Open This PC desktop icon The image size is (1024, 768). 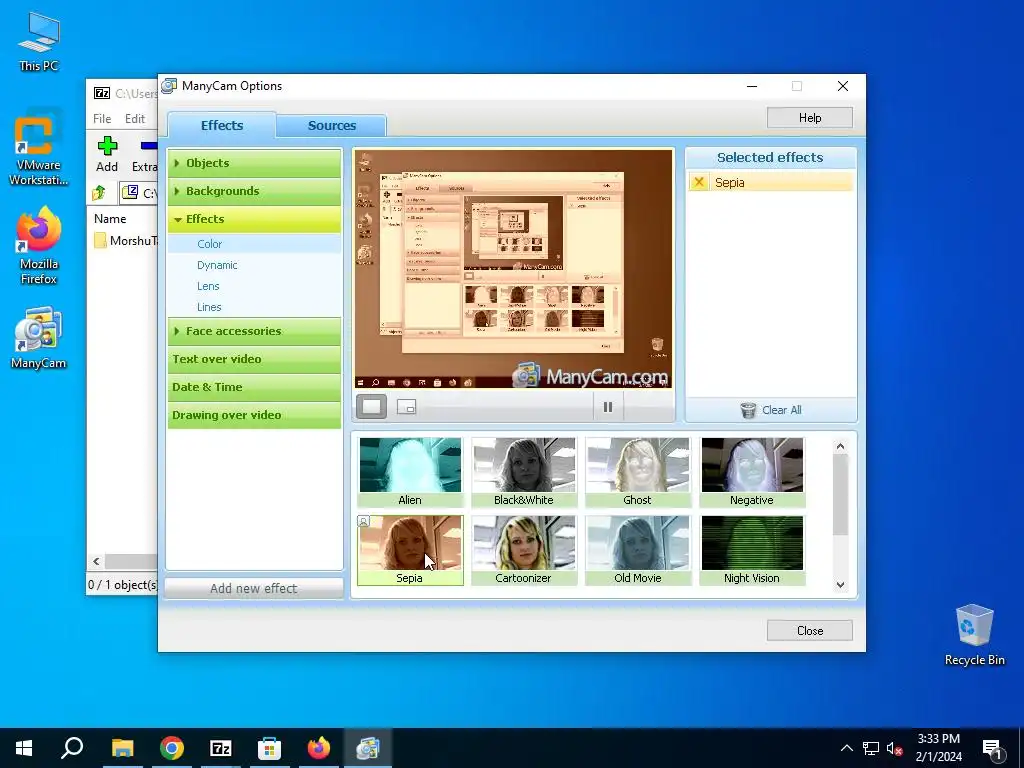pos(39,42)
